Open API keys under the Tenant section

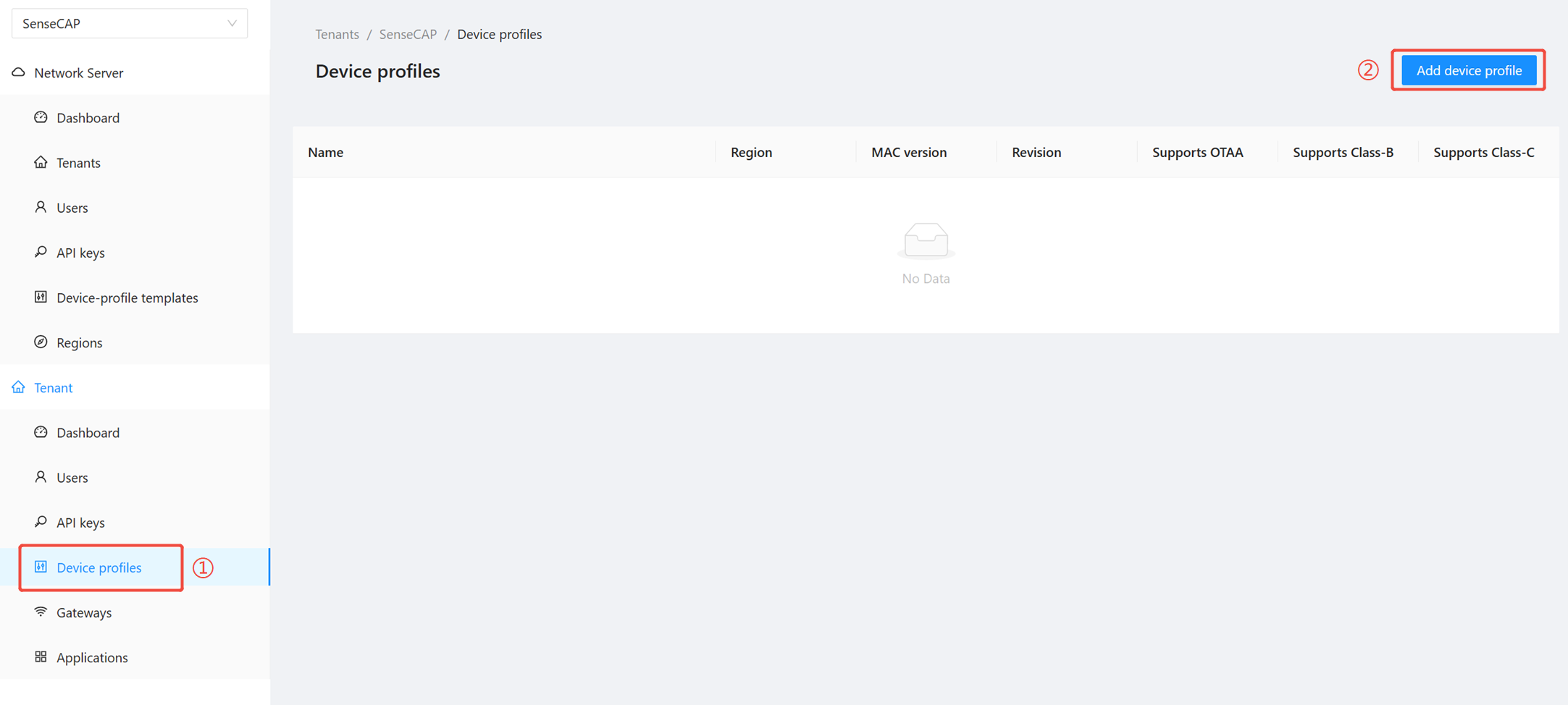click(x=80, y=523)
